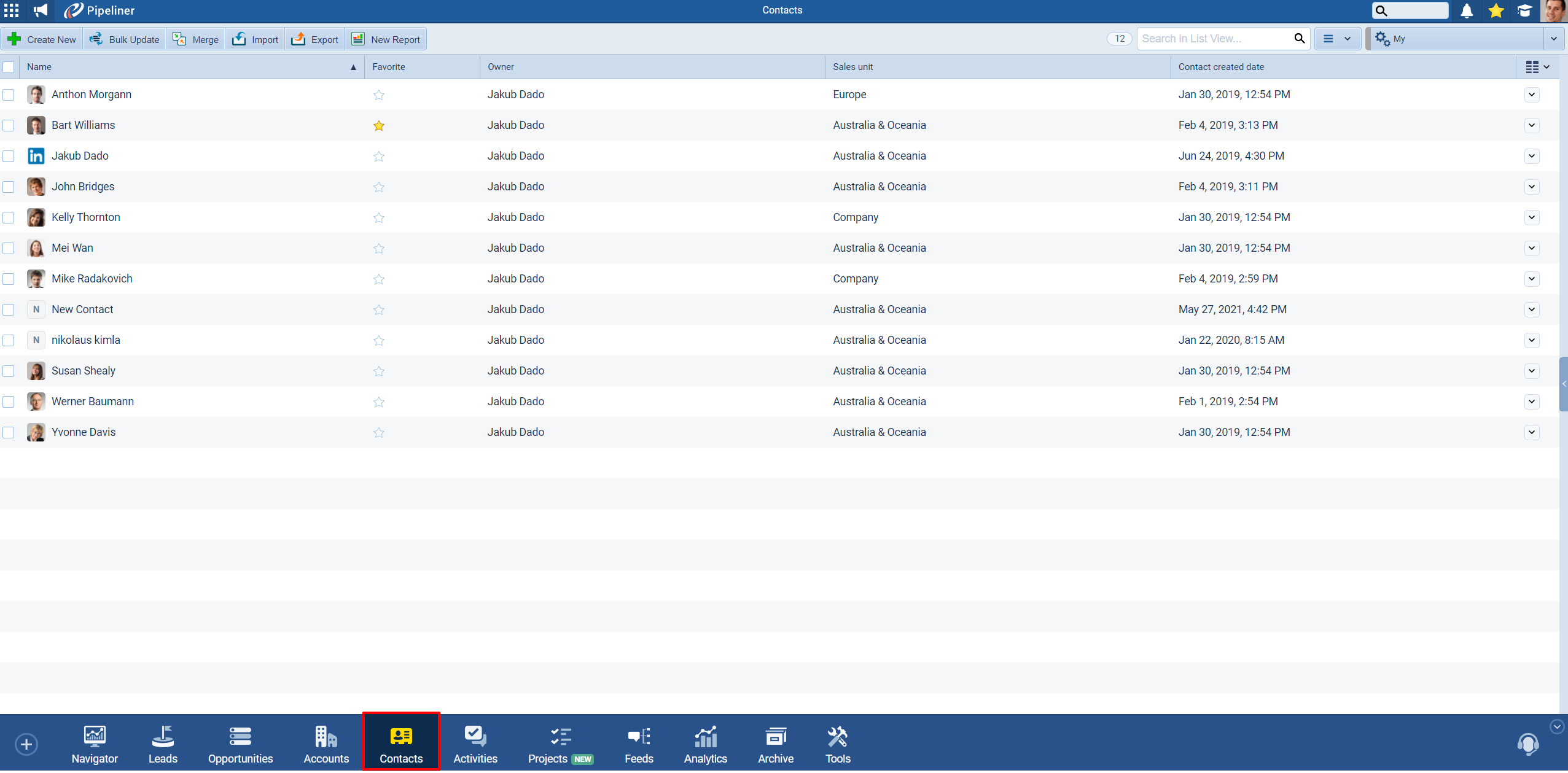Image resolution: width=1568 pixels, height=773 pixels.
Task: Remove Bart Williams from favorites star
Action: [x=379, y=125]
